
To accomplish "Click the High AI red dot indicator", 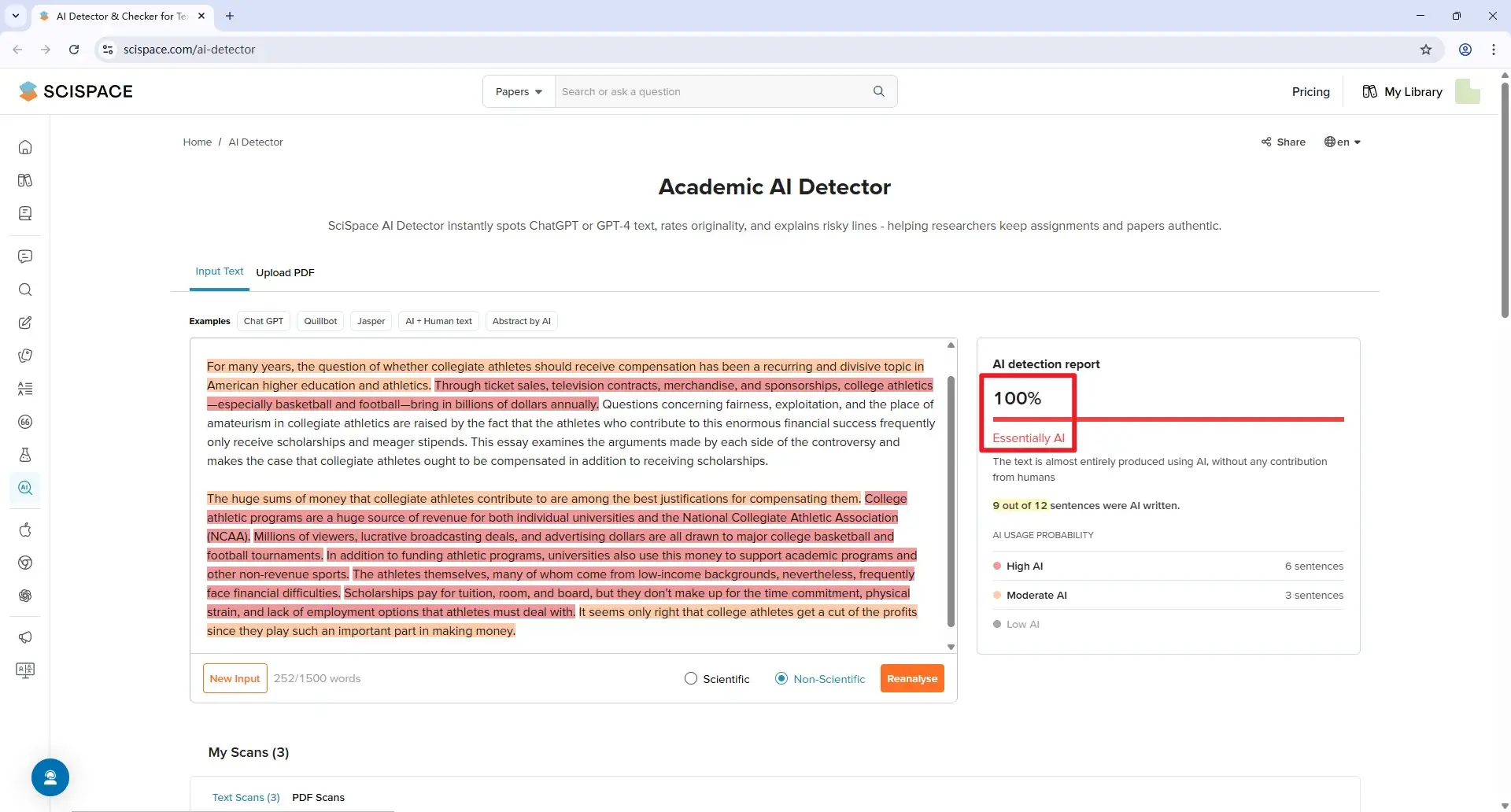I will click(997, 566).
